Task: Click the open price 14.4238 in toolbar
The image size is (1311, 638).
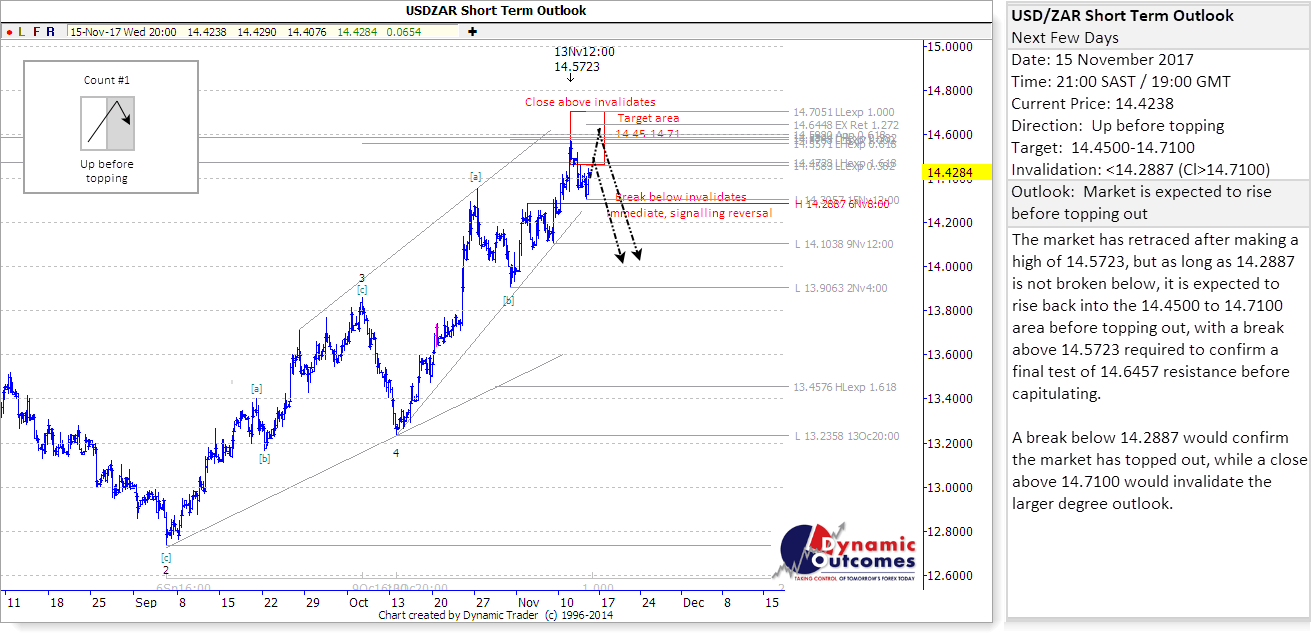Action: click(x=207, y=32)
